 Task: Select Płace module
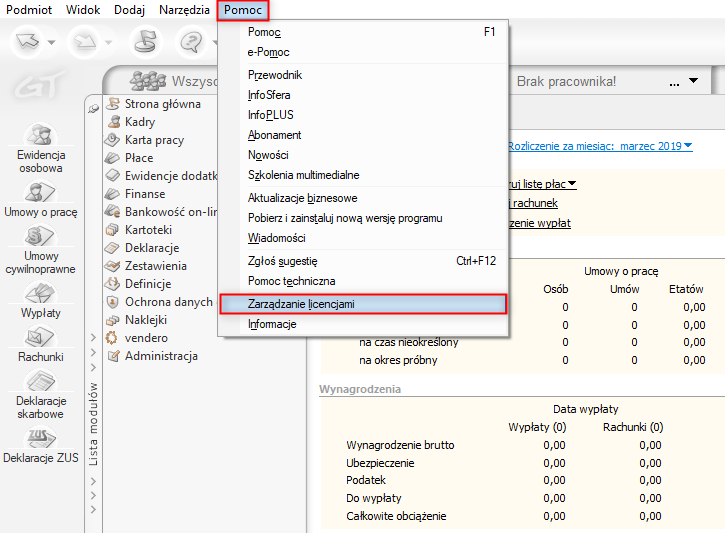(x=129, y=158)
